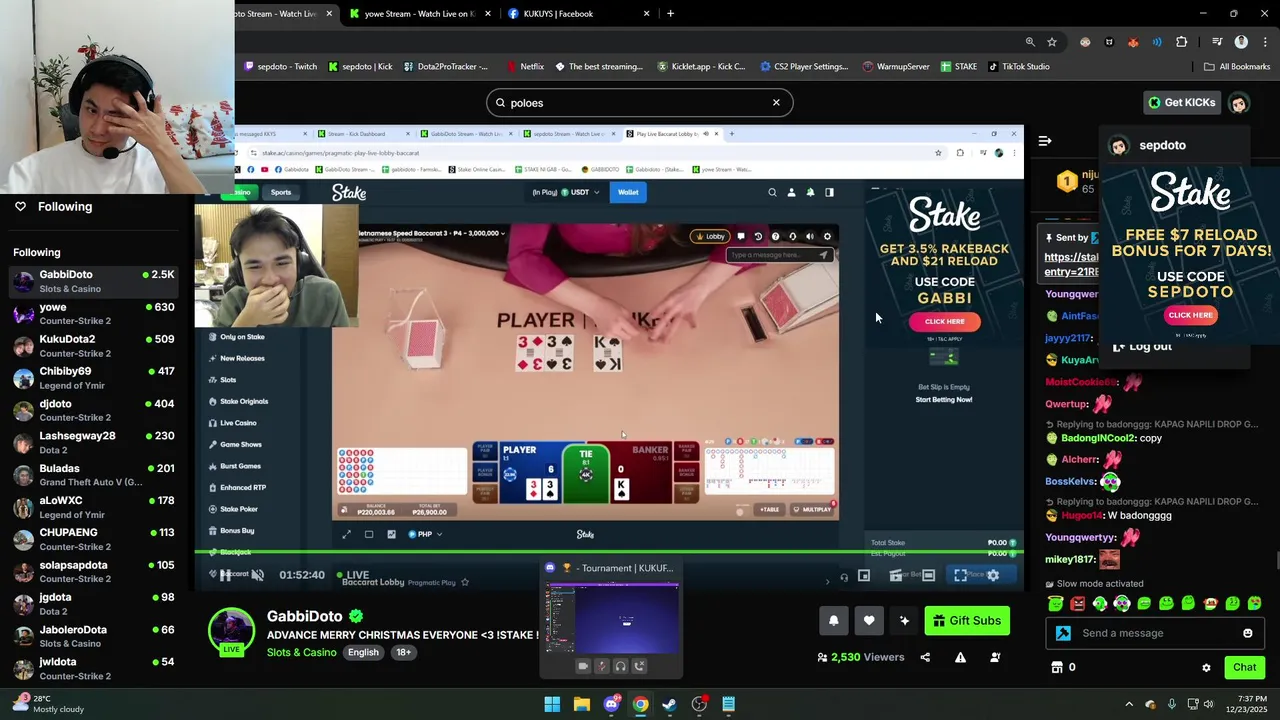
Task: Open KukuDota2 channel in Following list
Action: tap(95, 346)
